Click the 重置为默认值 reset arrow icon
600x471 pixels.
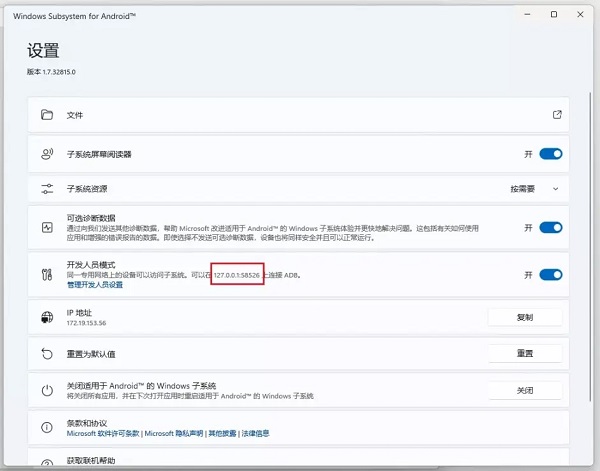[x=46, y=354]
